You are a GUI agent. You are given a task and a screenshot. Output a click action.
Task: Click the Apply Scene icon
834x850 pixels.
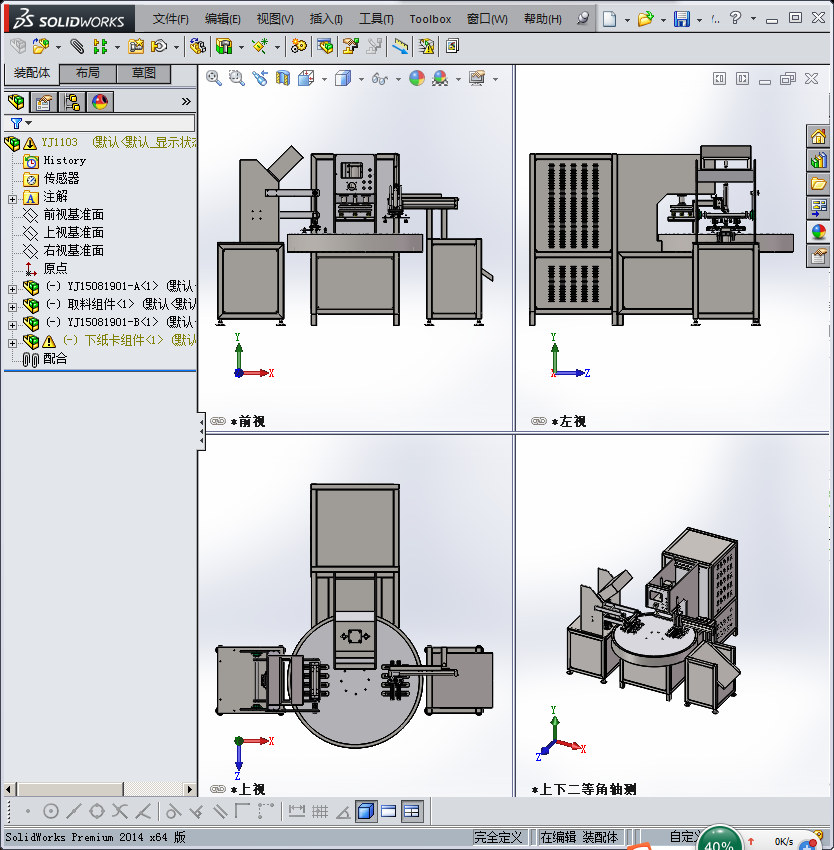coord(440,79)
